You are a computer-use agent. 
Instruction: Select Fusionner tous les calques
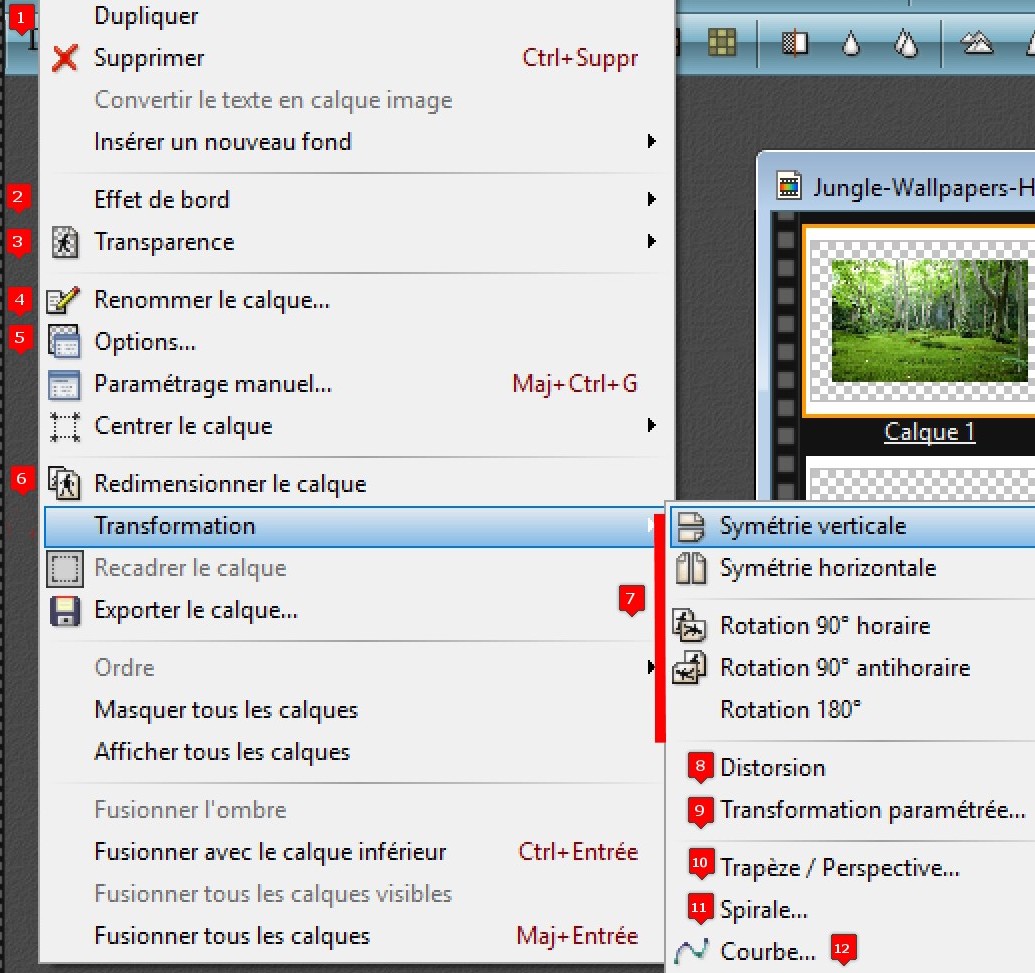coord(232,936)
